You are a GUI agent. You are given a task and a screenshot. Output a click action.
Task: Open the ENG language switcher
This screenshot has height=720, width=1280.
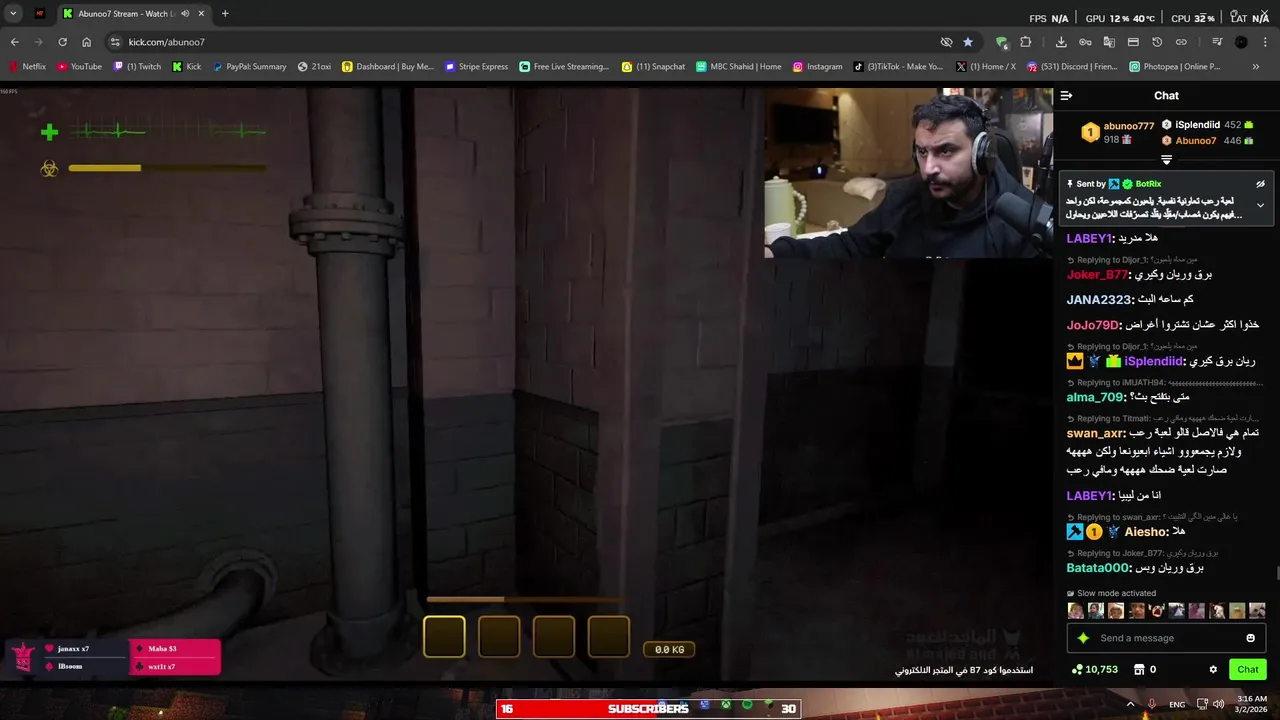pos(1177,704)
